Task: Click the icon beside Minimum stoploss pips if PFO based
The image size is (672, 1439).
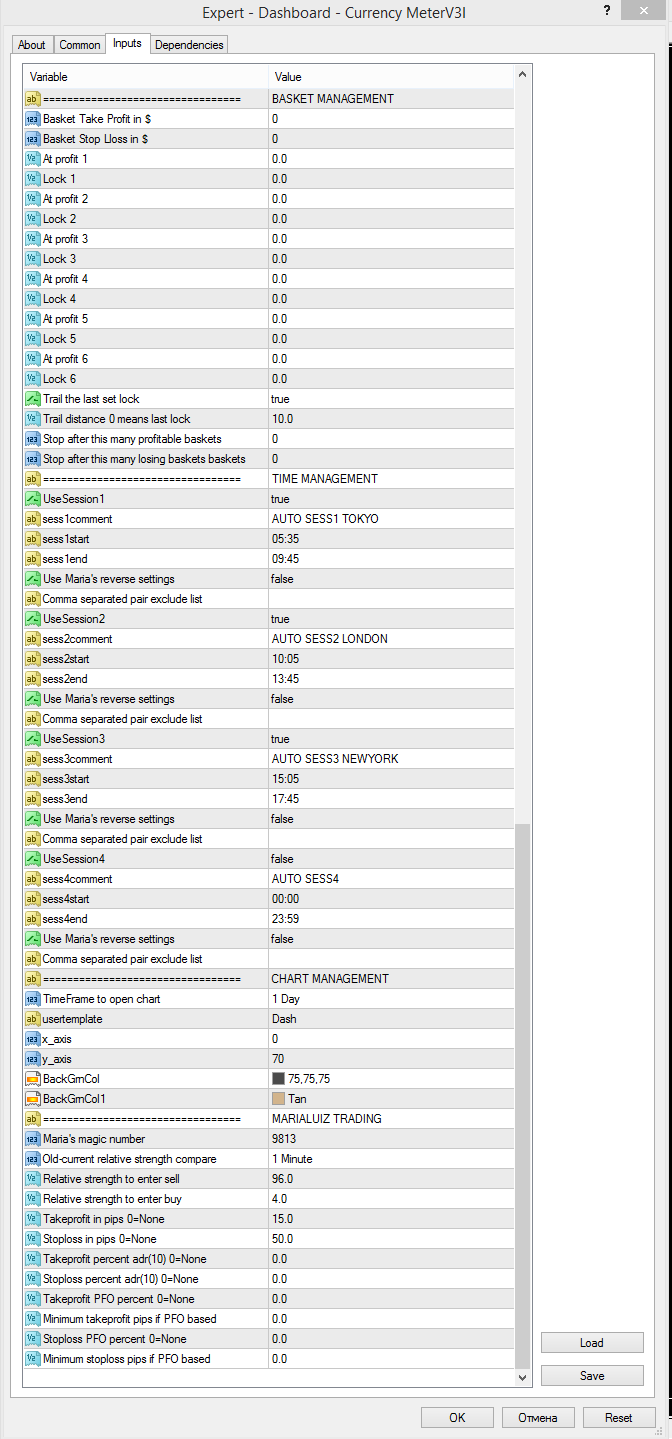Action: click(32, 1359)
